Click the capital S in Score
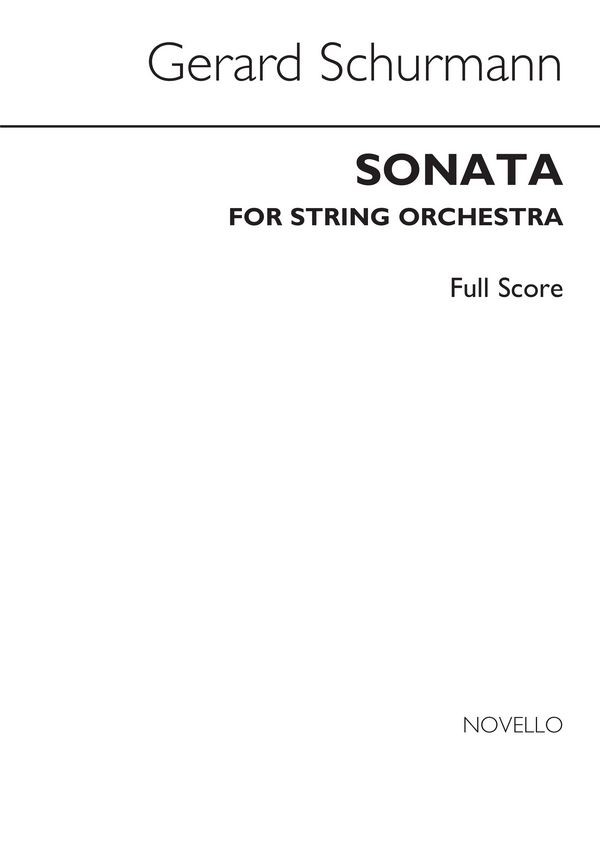 (x=504, y=288)
